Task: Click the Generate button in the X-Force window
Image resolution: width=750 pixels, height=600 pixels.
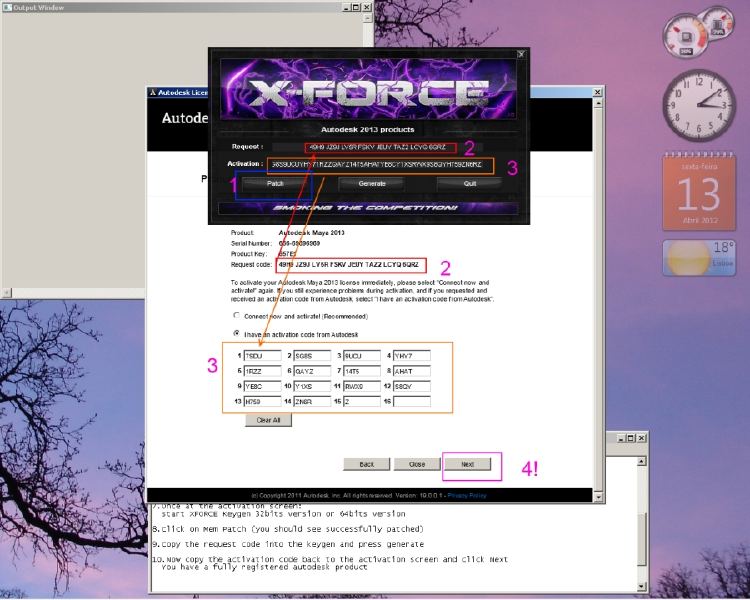Action: 372,184
